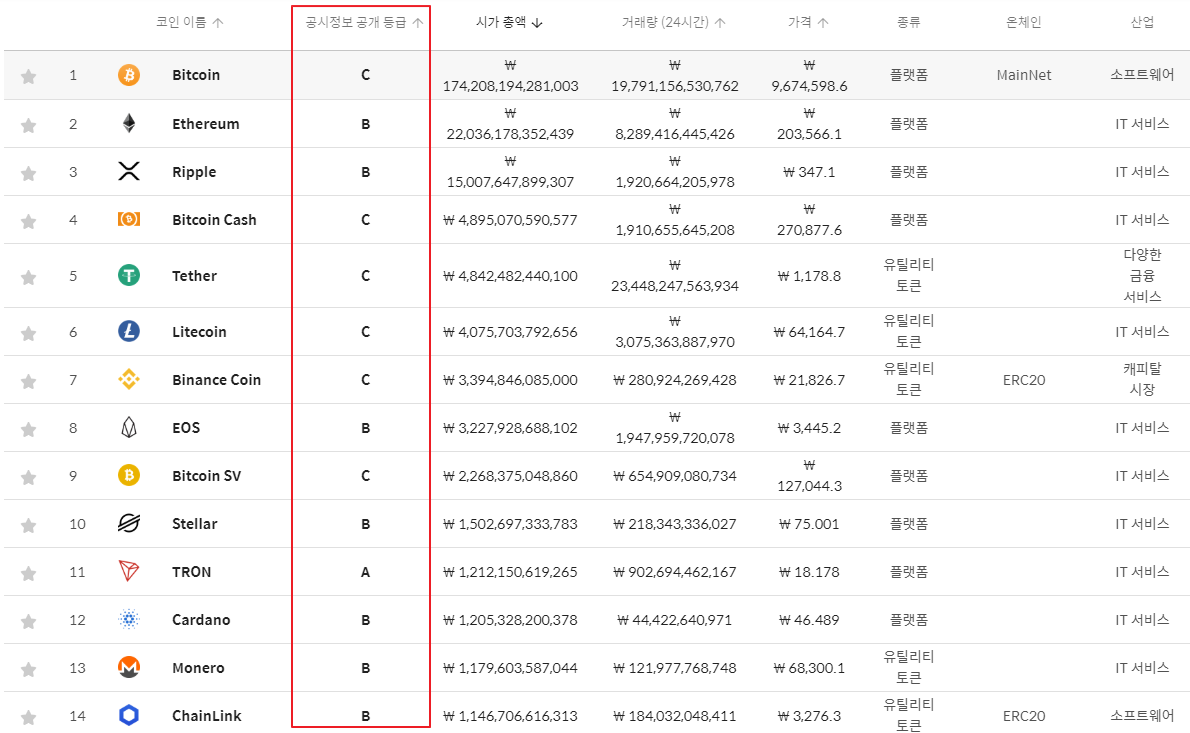Open the ChainLink coin name link

pos(206,716)
